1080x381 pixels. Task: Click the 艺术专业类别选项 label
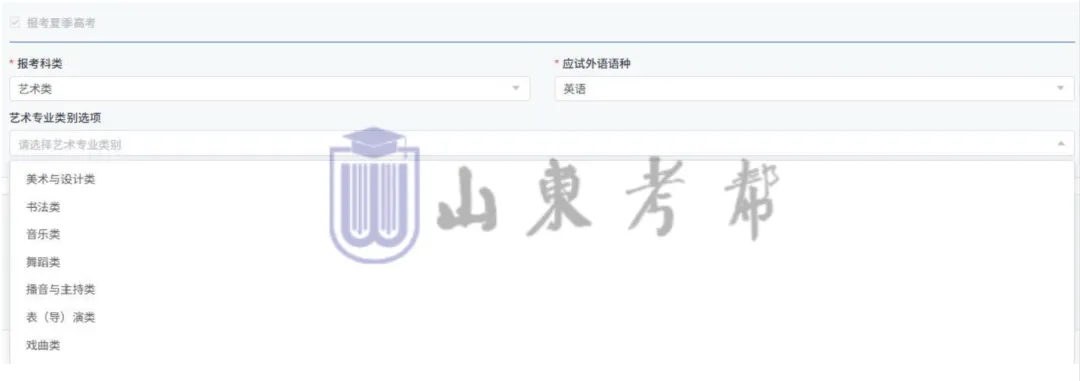pos(55,118)
